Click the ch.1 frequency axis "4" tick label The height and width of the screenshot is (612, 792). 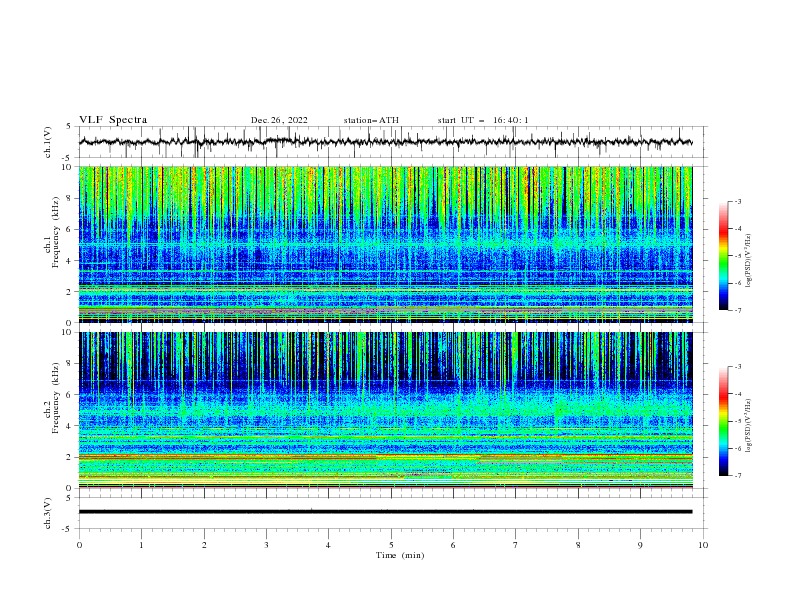click(x=70, y=261)
